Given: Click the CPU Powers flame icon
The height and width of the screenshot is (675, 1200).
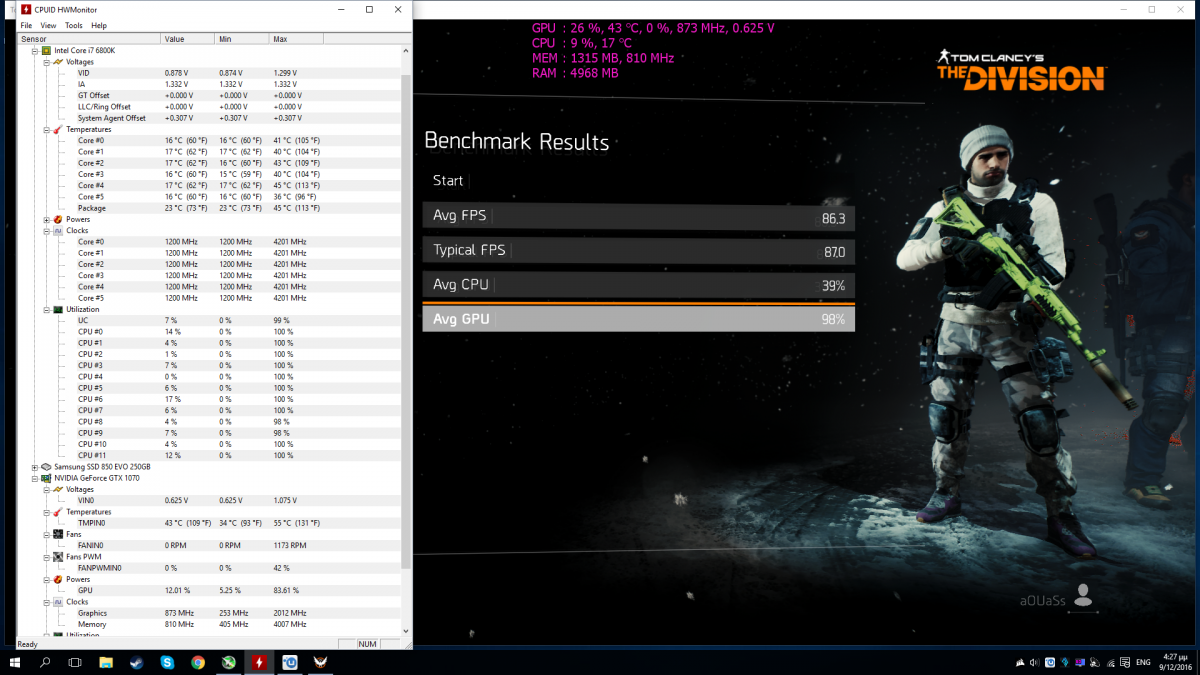Looking at the screenshot, I should (57, 219).
